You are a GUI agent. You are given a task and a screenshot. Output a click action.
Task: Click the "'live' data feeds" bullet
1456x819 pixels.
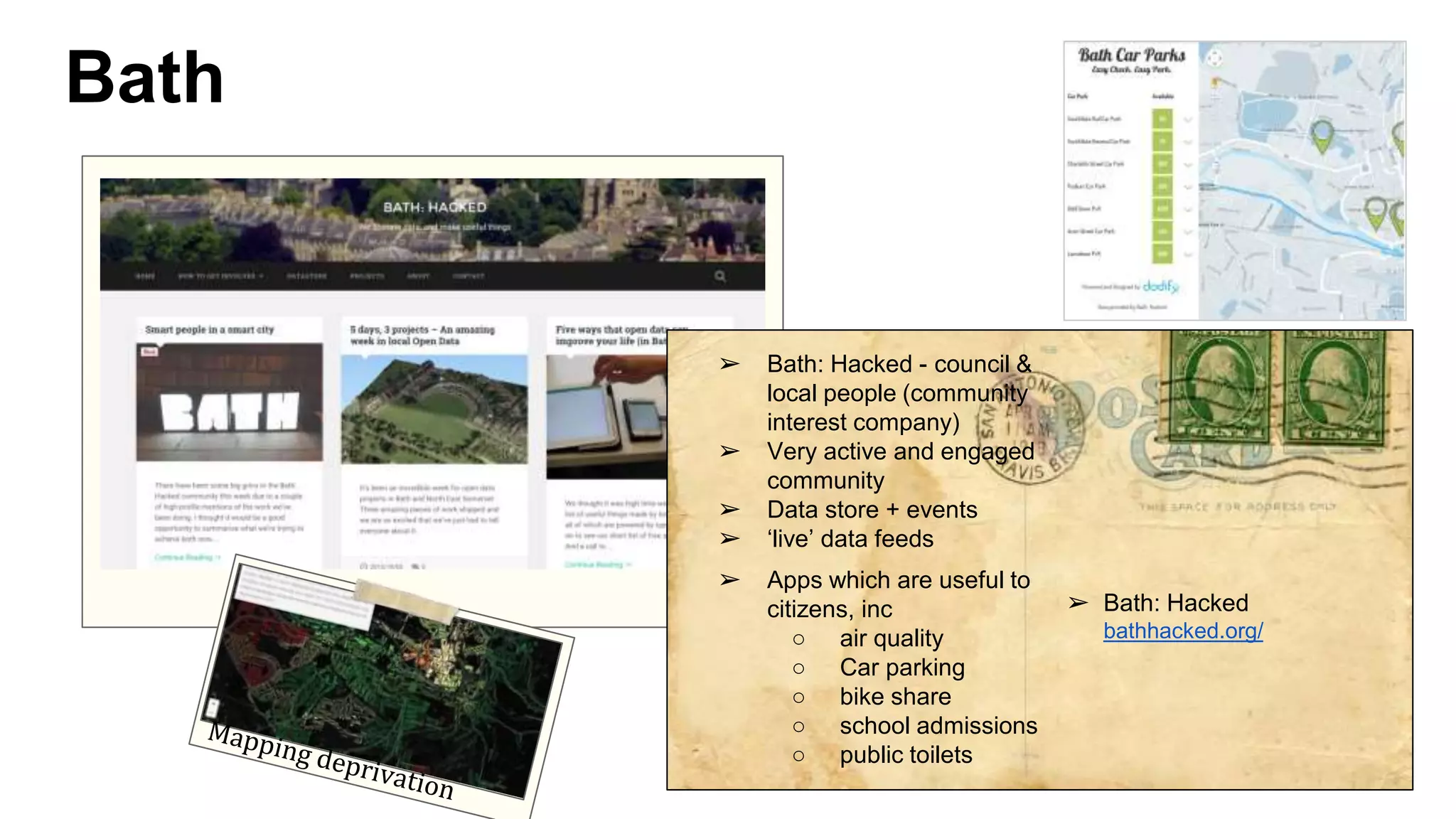[x=850, y=539]
